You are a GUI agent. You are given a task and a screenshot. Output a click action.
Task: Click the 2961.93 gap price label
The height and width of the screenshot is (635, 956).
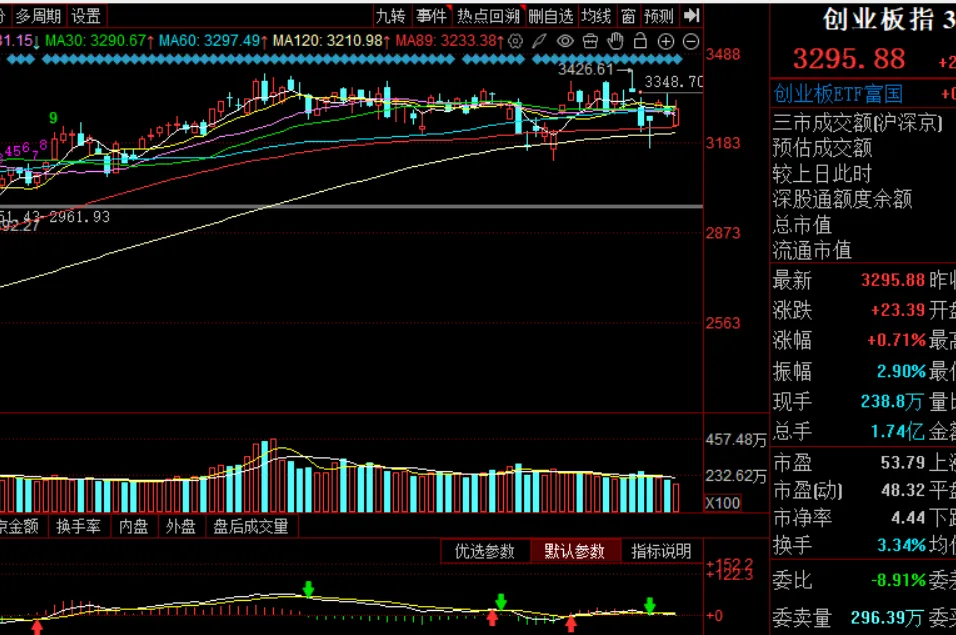click(79, 217)
